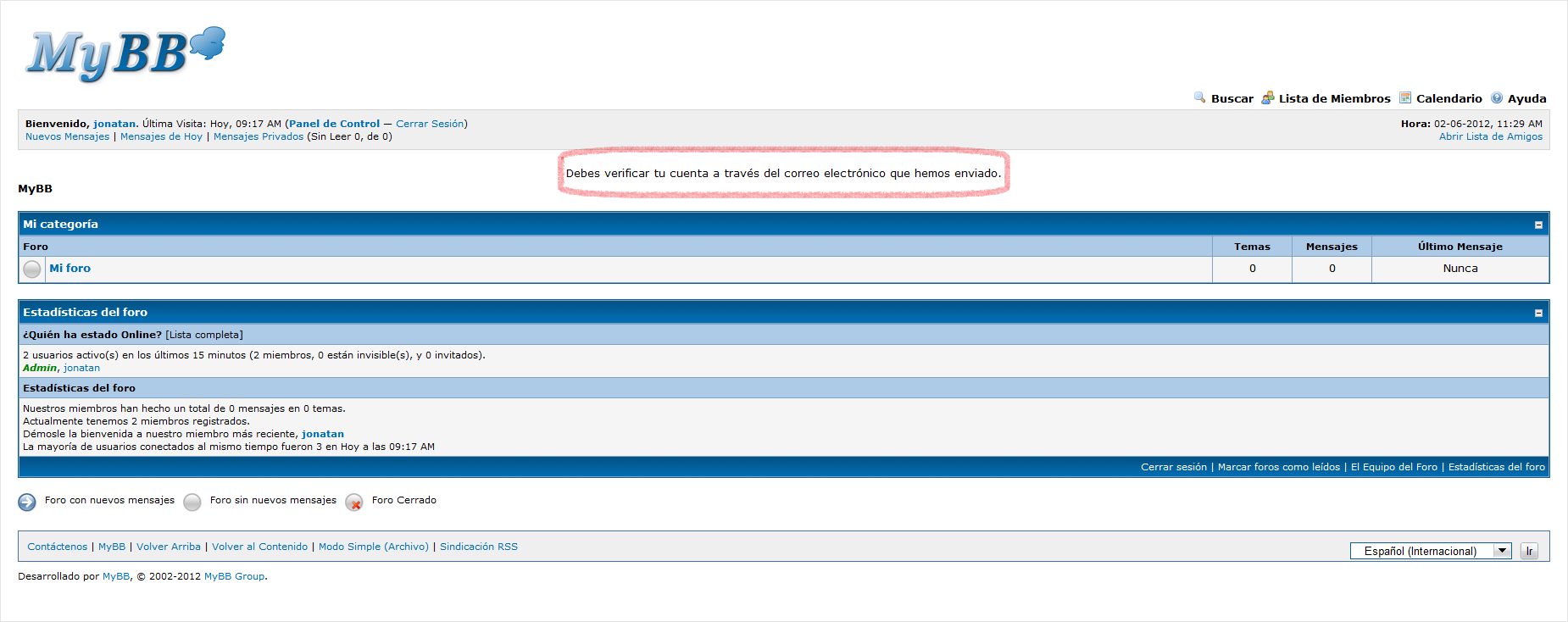
Task: Open the language dropdown Español (Internacional)
Action: (x=1430, y=551)
